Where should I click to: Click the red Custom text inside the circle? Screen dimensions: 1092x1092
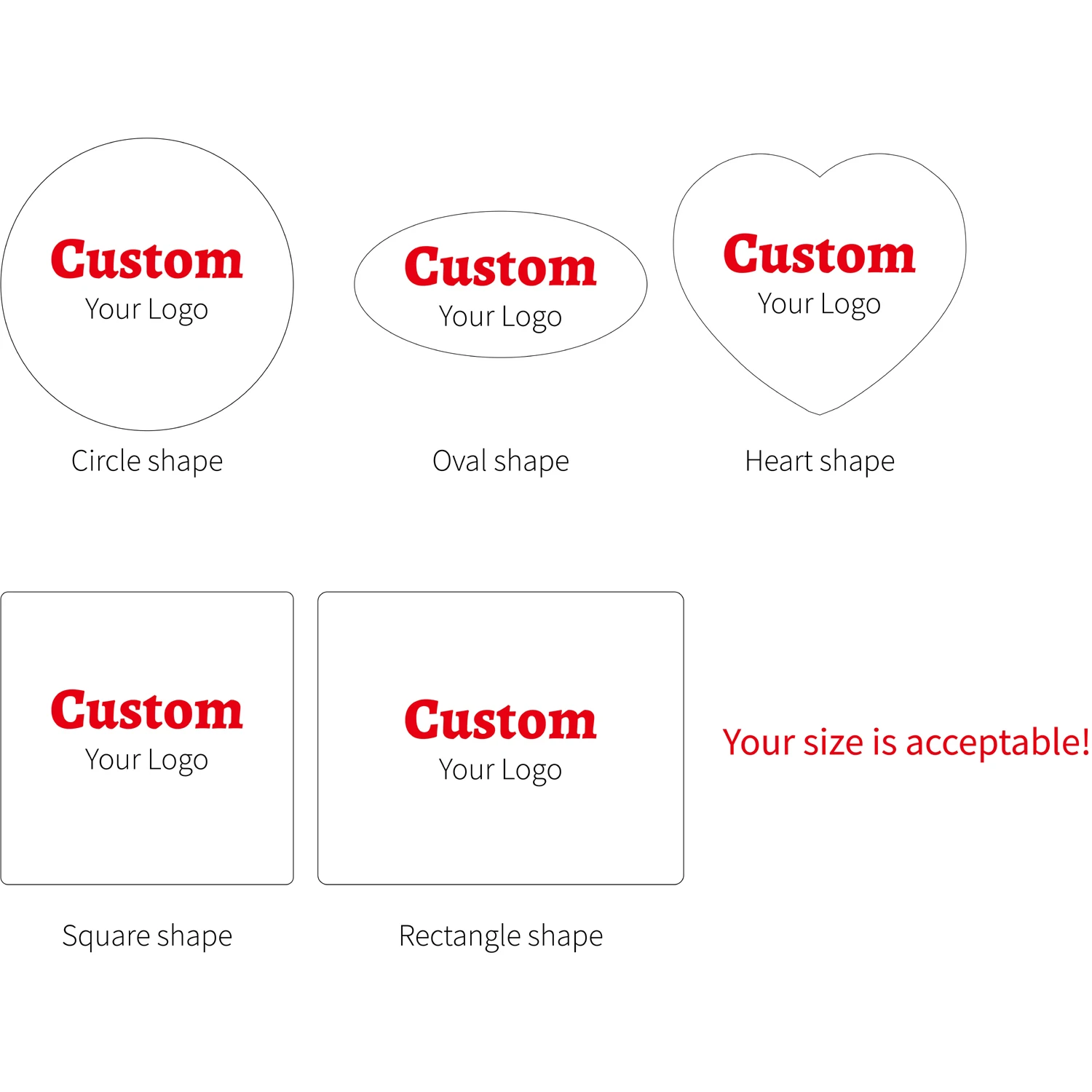[146, 260]
